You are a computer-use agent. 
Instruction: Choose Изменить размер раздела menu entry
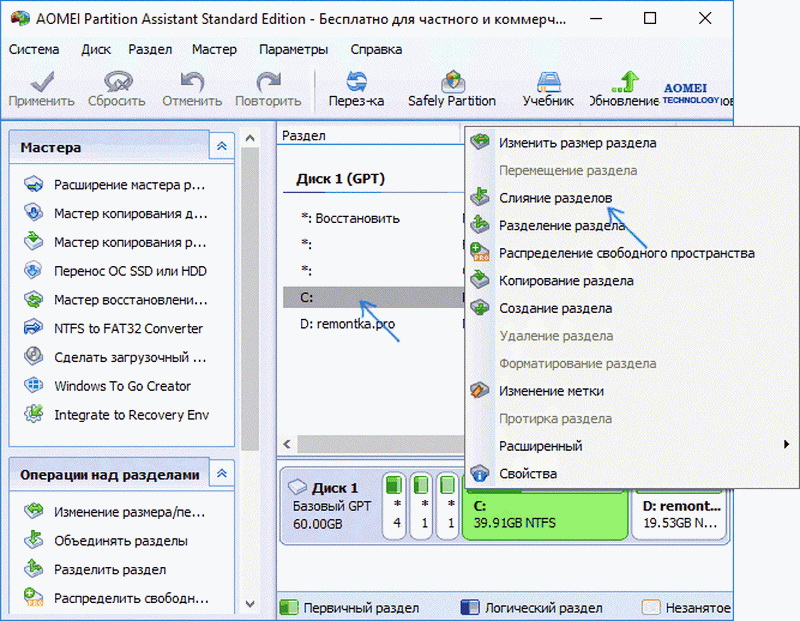point(577,143)
